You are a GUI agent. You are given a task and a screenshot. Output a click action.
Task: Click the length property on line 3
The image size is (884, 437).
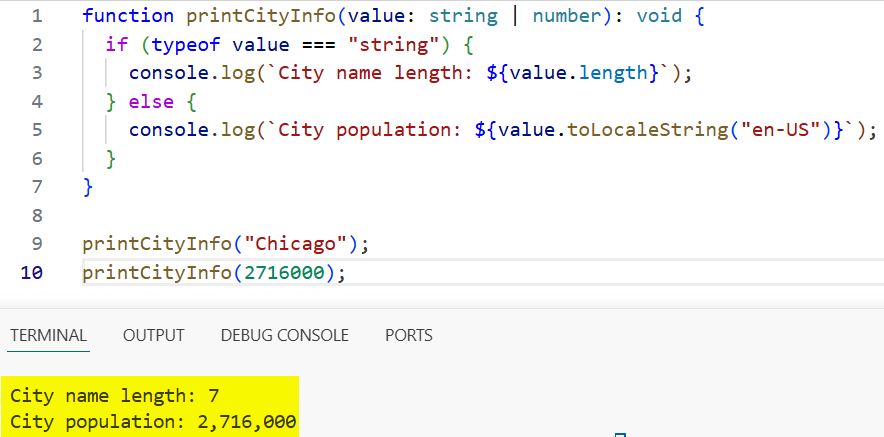click(613, 73)
